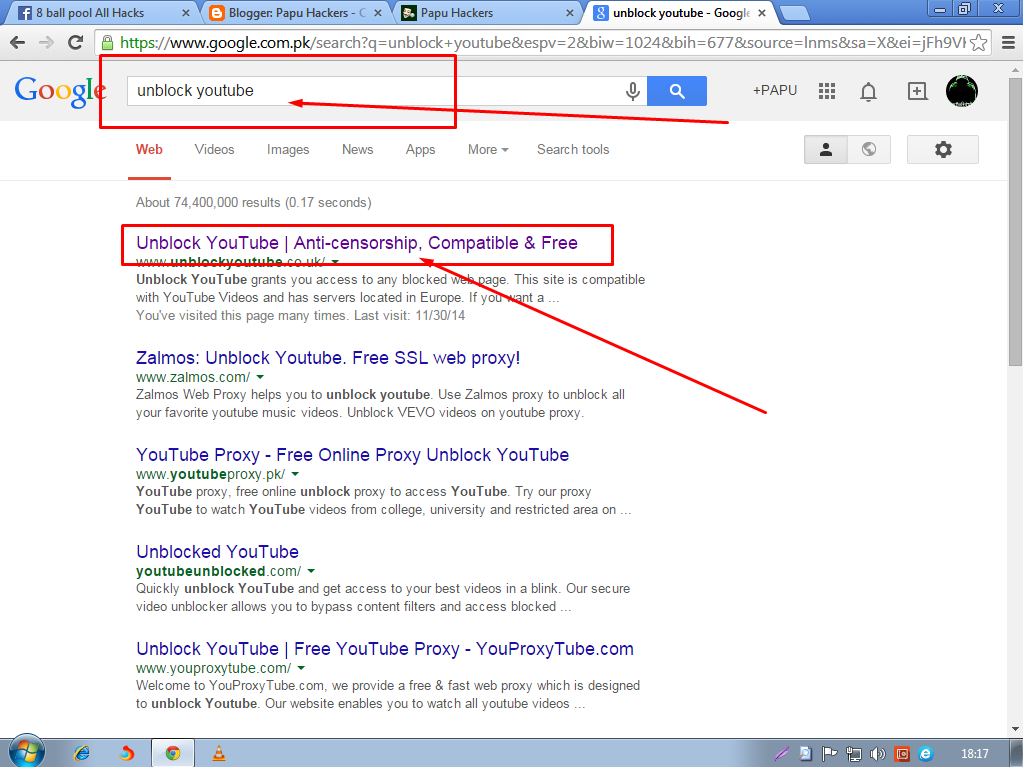Screen dimensions: 1023x767
Task: Open VLC media player from the taskbar
Action: 219,753
